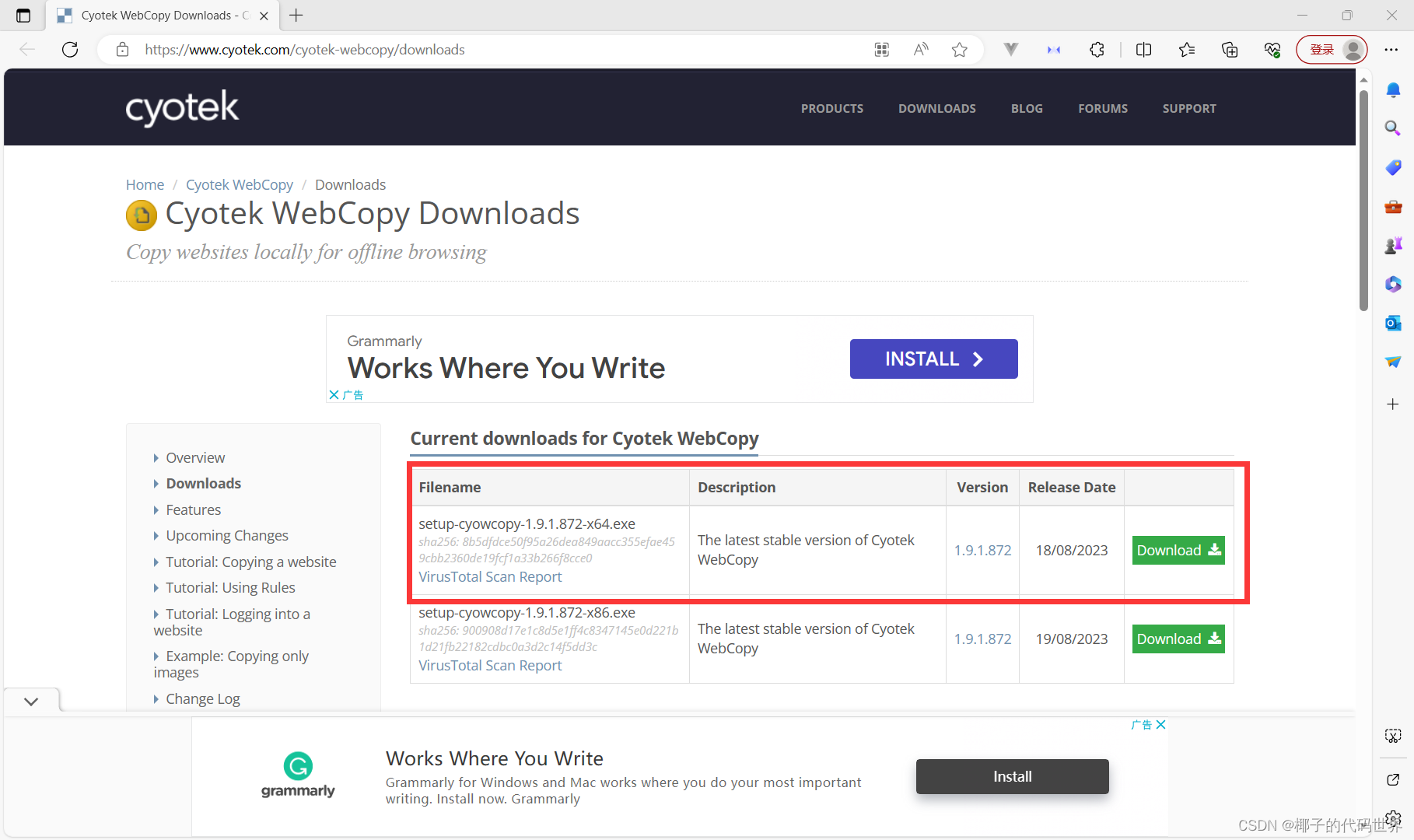
Task: Start Read aloud from the address bar
Action: (920, 49)
